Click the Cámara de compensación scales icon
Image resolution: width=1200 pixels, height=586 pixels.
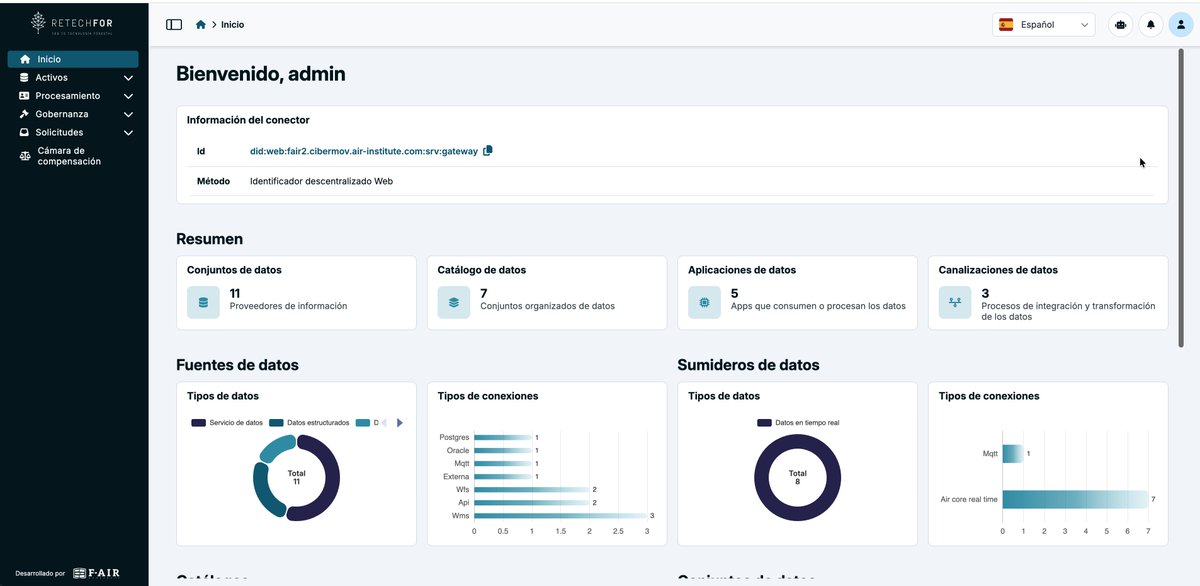click(x=25, y=156)
